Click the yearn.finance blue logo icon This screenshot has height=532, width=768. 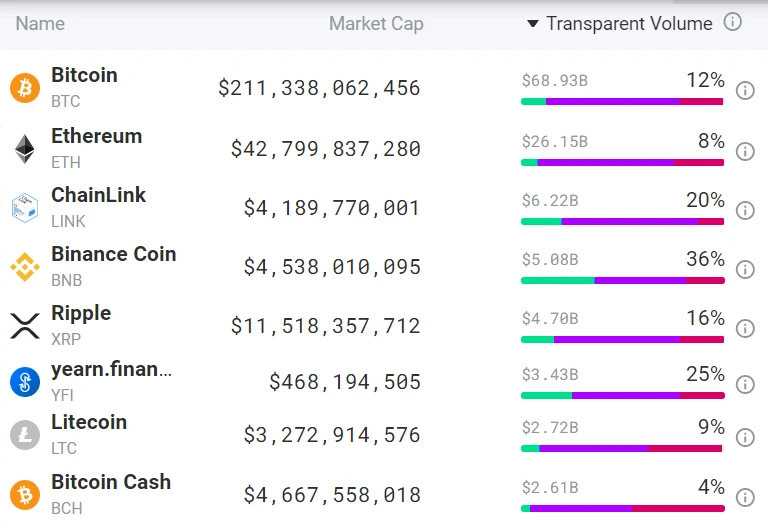24,382
